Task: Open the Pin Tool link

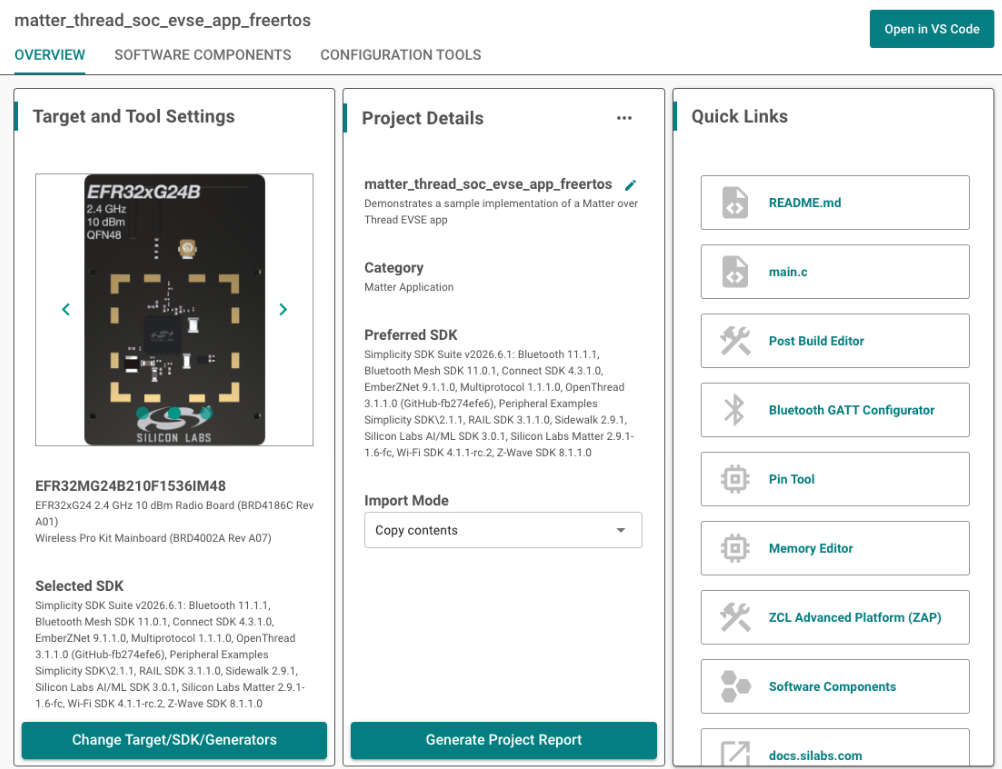Action: click(835, 479)
